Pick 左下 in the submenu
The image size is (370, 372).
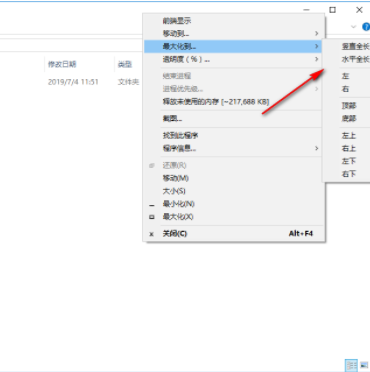347,161
